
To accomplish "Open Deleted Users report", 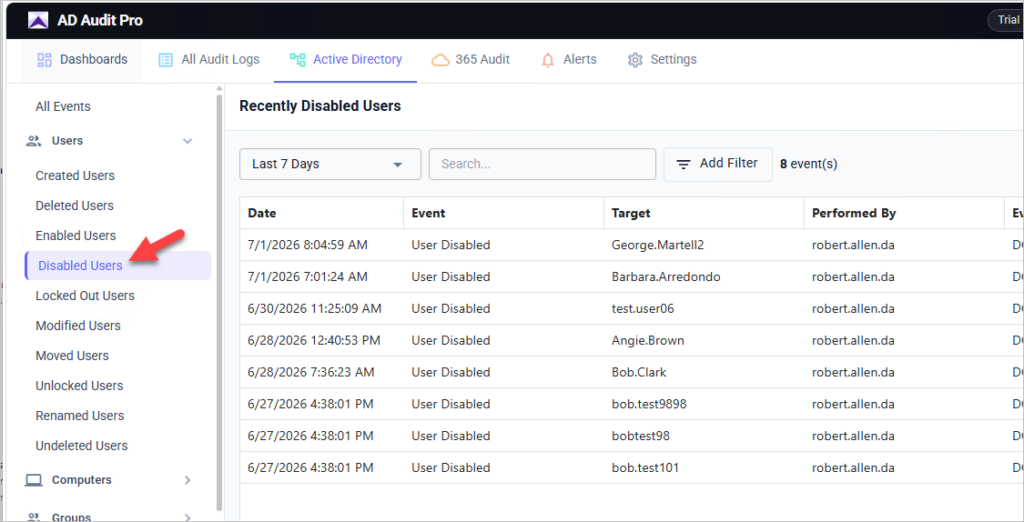I will (74, 206).
